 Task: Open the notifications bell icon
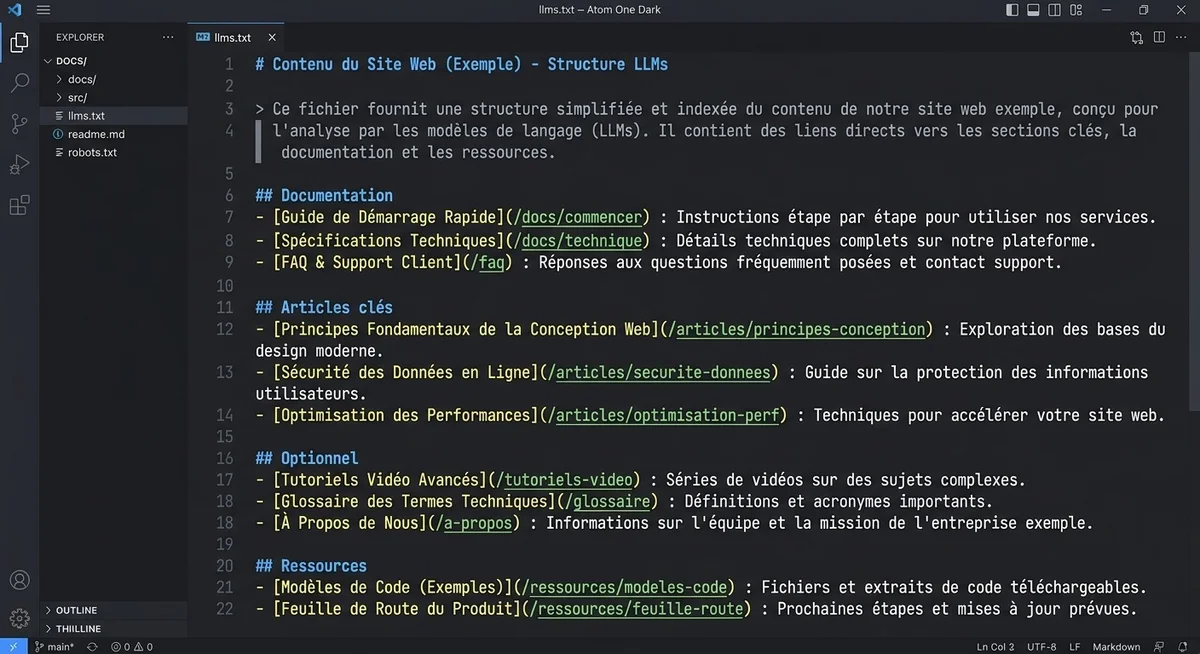1181,646
